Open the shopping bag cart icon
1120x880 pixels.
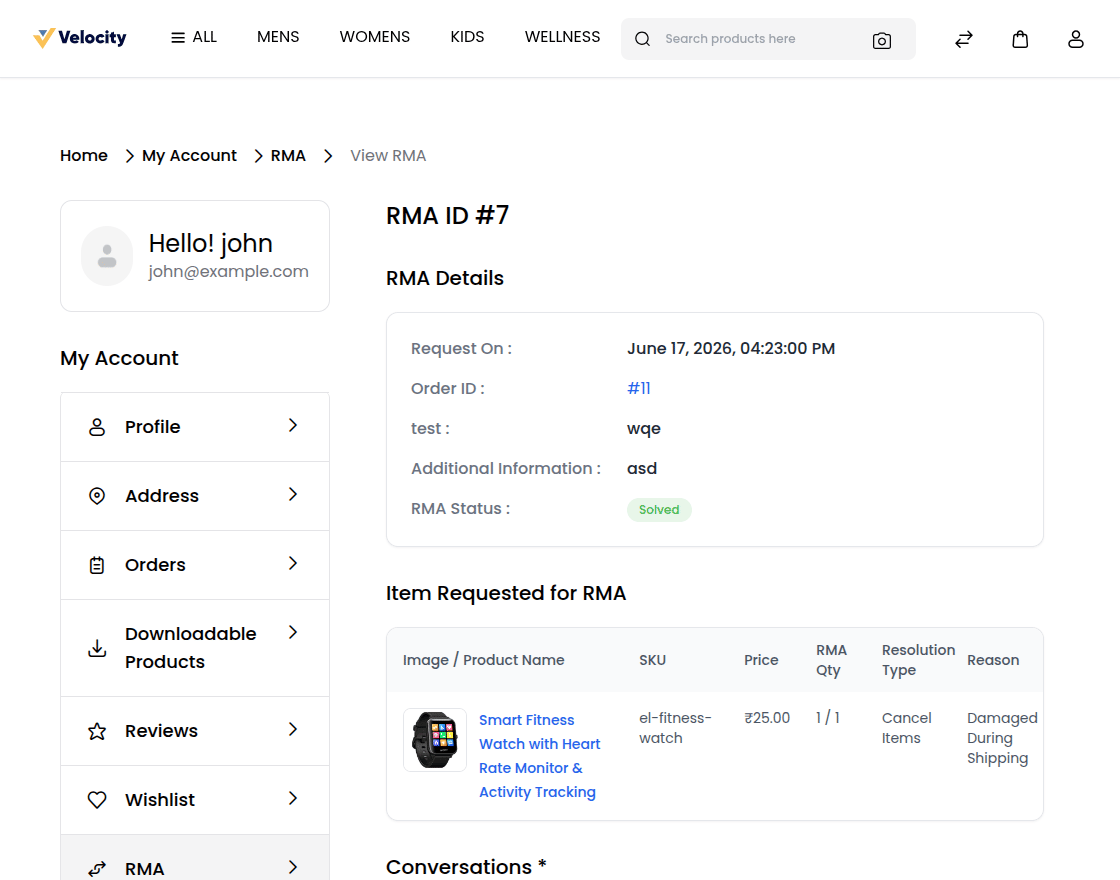click(1020, 39)
